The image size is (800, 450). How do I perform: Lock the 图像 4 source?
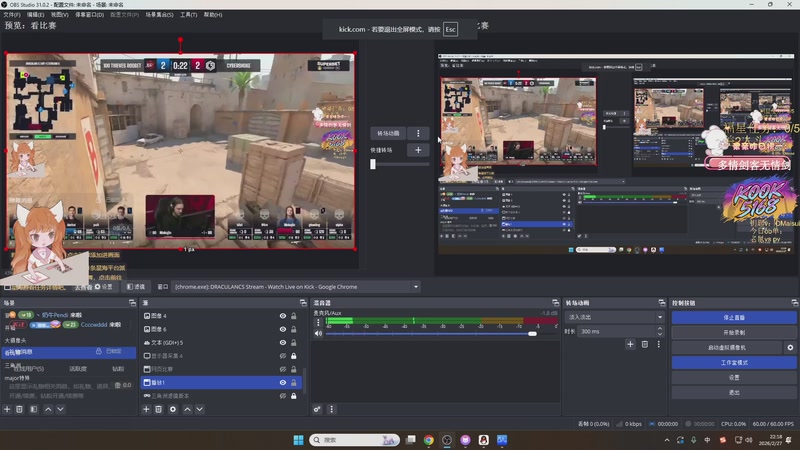[x=294, y=316]
